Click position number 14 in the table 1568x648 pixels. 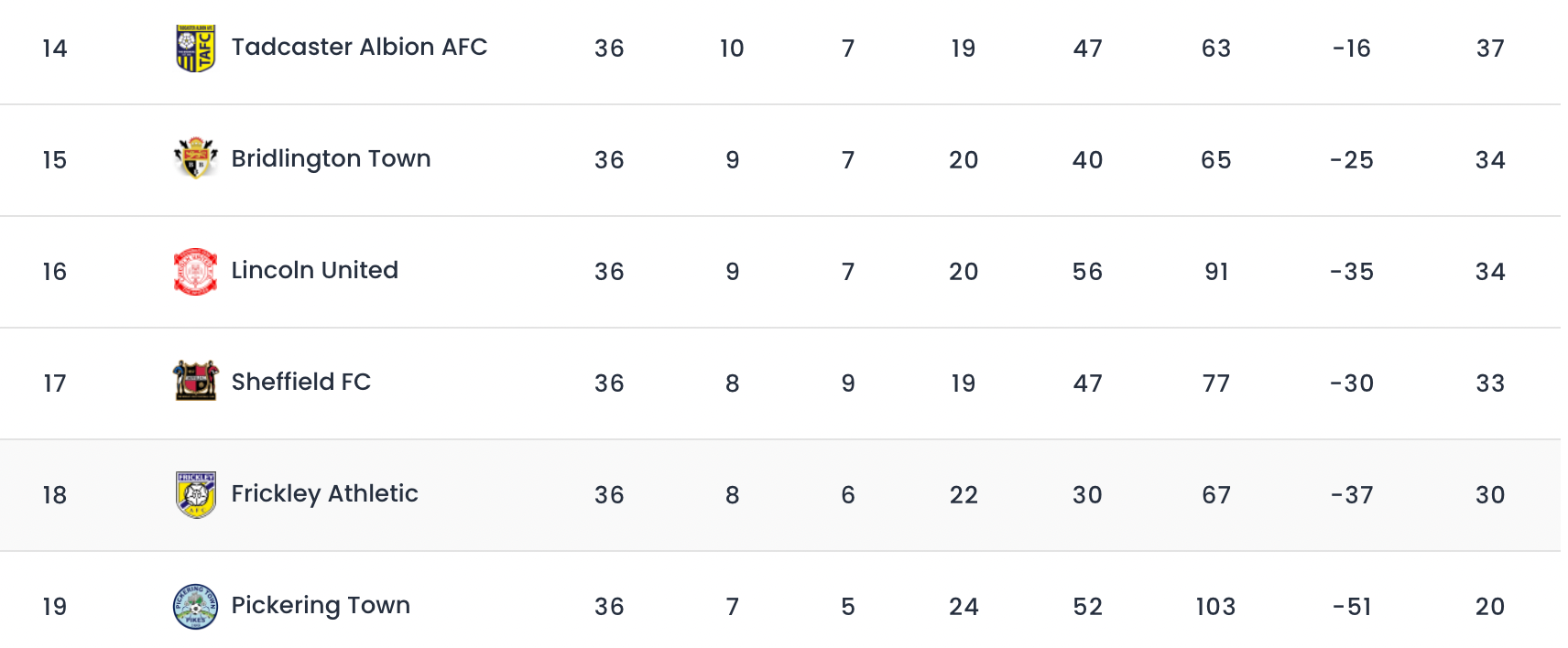55,49
